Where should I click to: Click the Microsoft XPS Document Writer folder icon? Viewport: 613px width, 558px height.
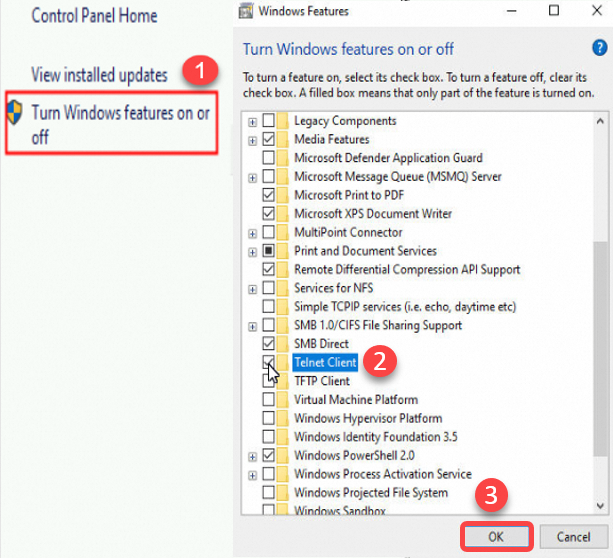tap(282, 214)
